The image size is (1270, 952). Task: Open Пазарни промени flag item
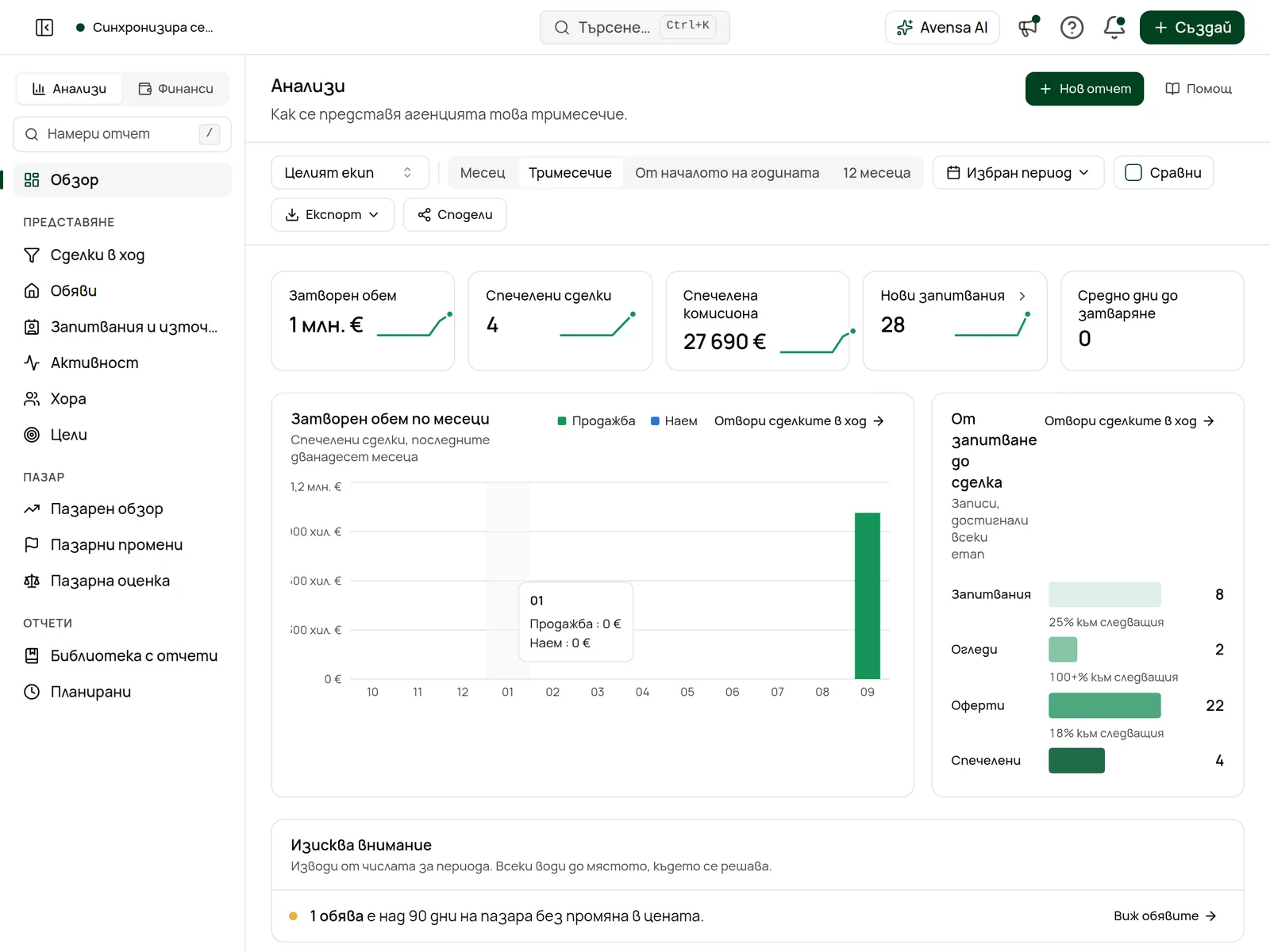click(x=122, y=545)
